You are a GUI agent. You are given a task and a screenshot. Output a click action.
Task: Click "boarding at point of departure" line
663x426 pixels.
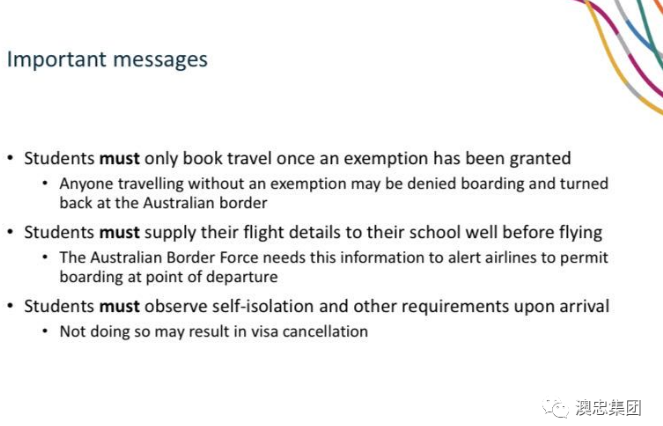pyautogui.click(x=168, y=277)
